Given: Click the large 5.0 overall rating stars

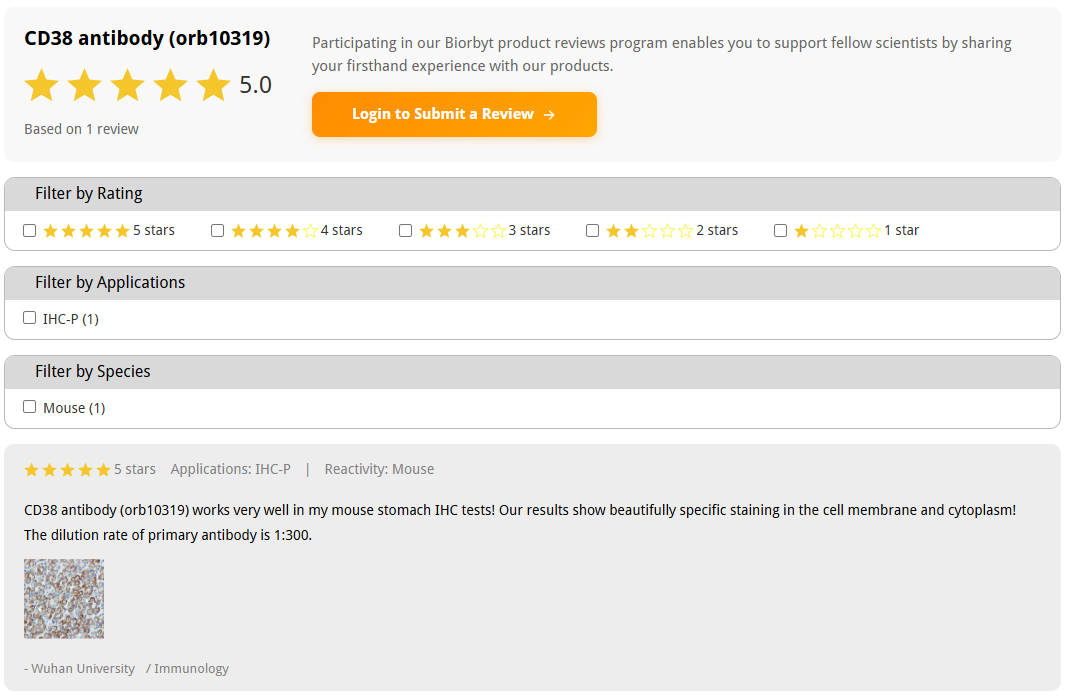Looking at the screenshot, I should [128, 85].
